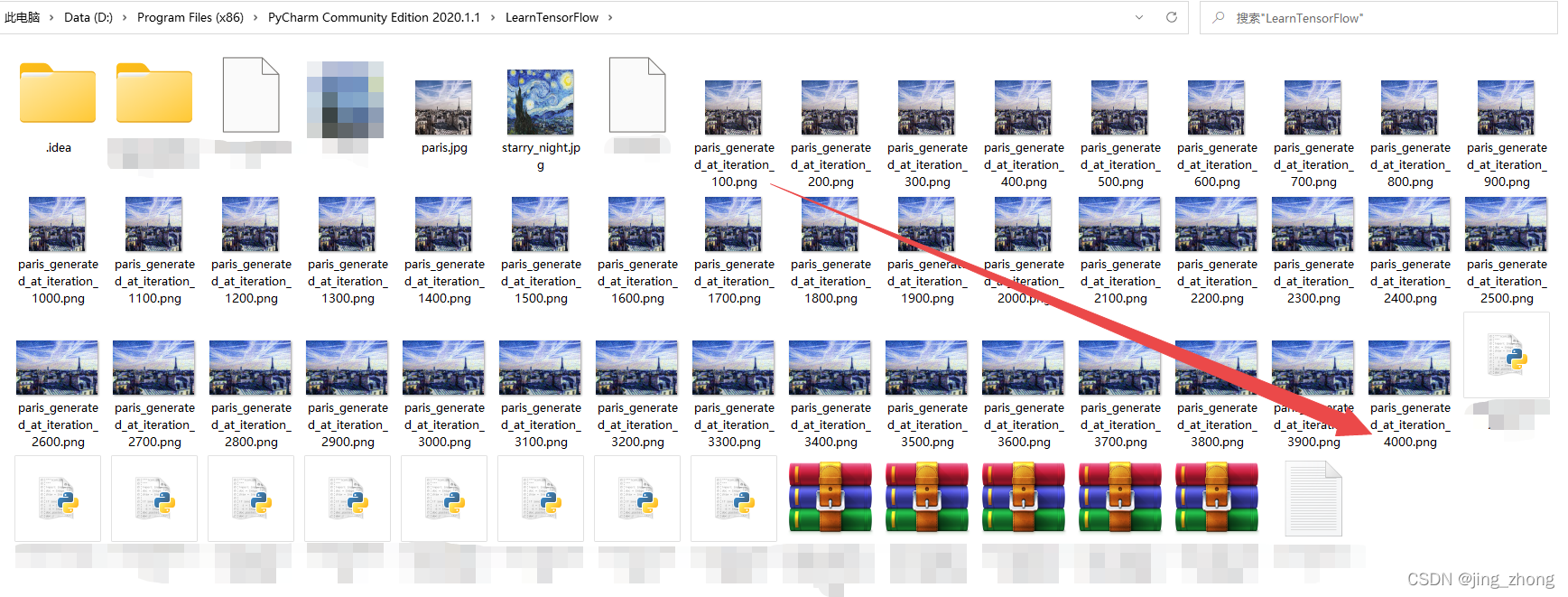This screenshot has height=597, width=1568.
Task: Select the plain text document file icon
Action: 1313,499
